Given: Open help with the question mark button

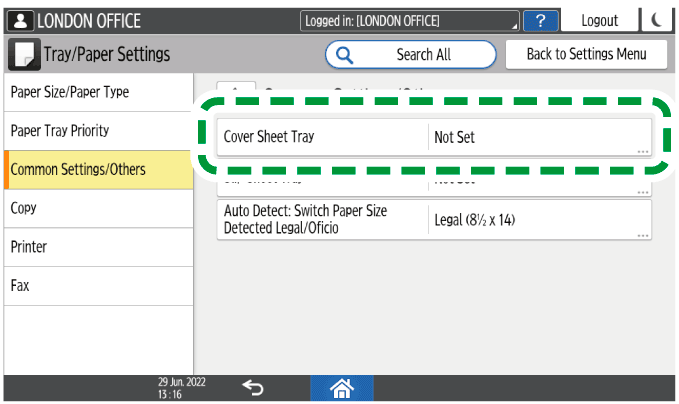Looking at the screenshot, I should point(540,20).
